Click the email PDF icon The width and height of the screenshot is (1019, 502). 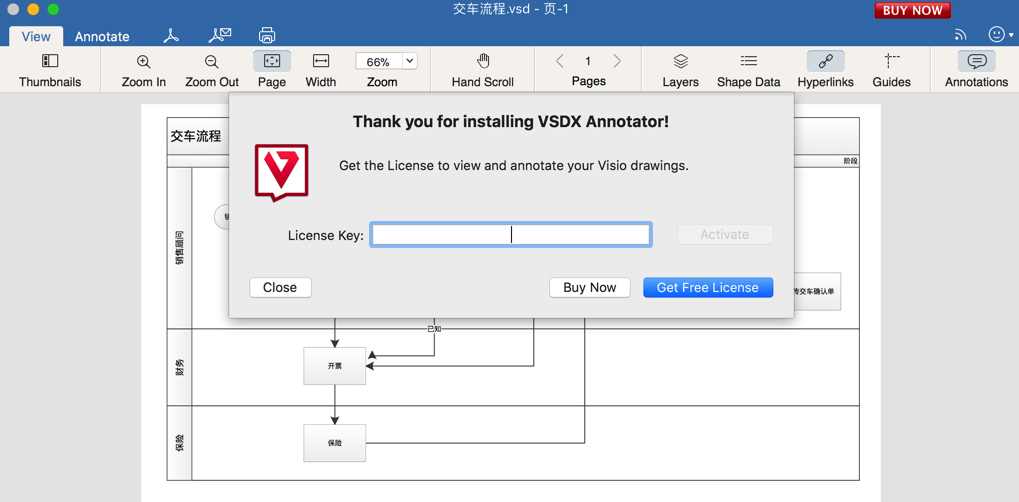220,35
